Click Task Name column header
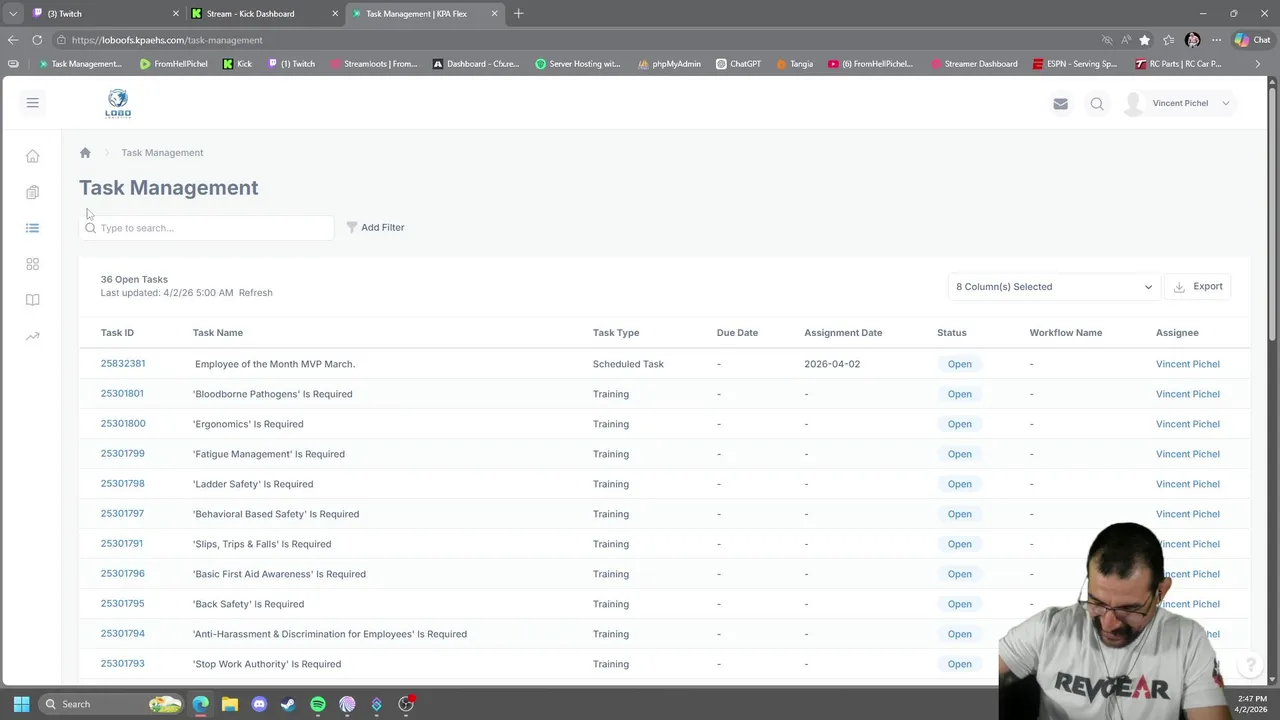The width and height of the screenshot is (1280, 720). [x=218, y=333]
